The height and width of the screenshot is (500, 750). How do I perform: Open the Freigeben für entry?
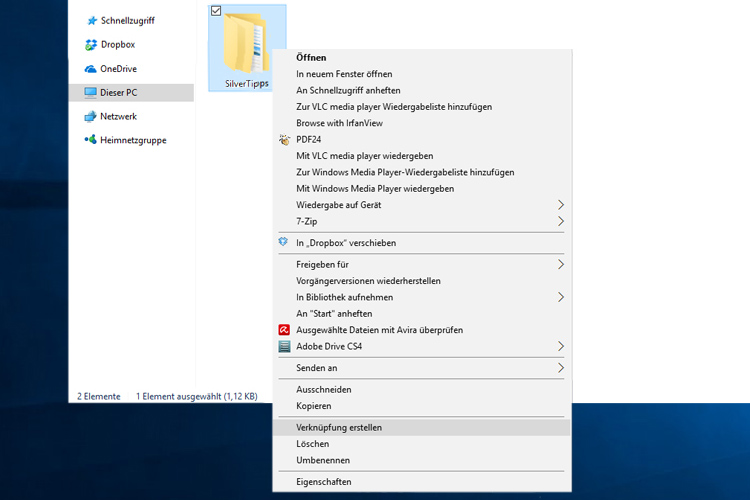[422, 264]
